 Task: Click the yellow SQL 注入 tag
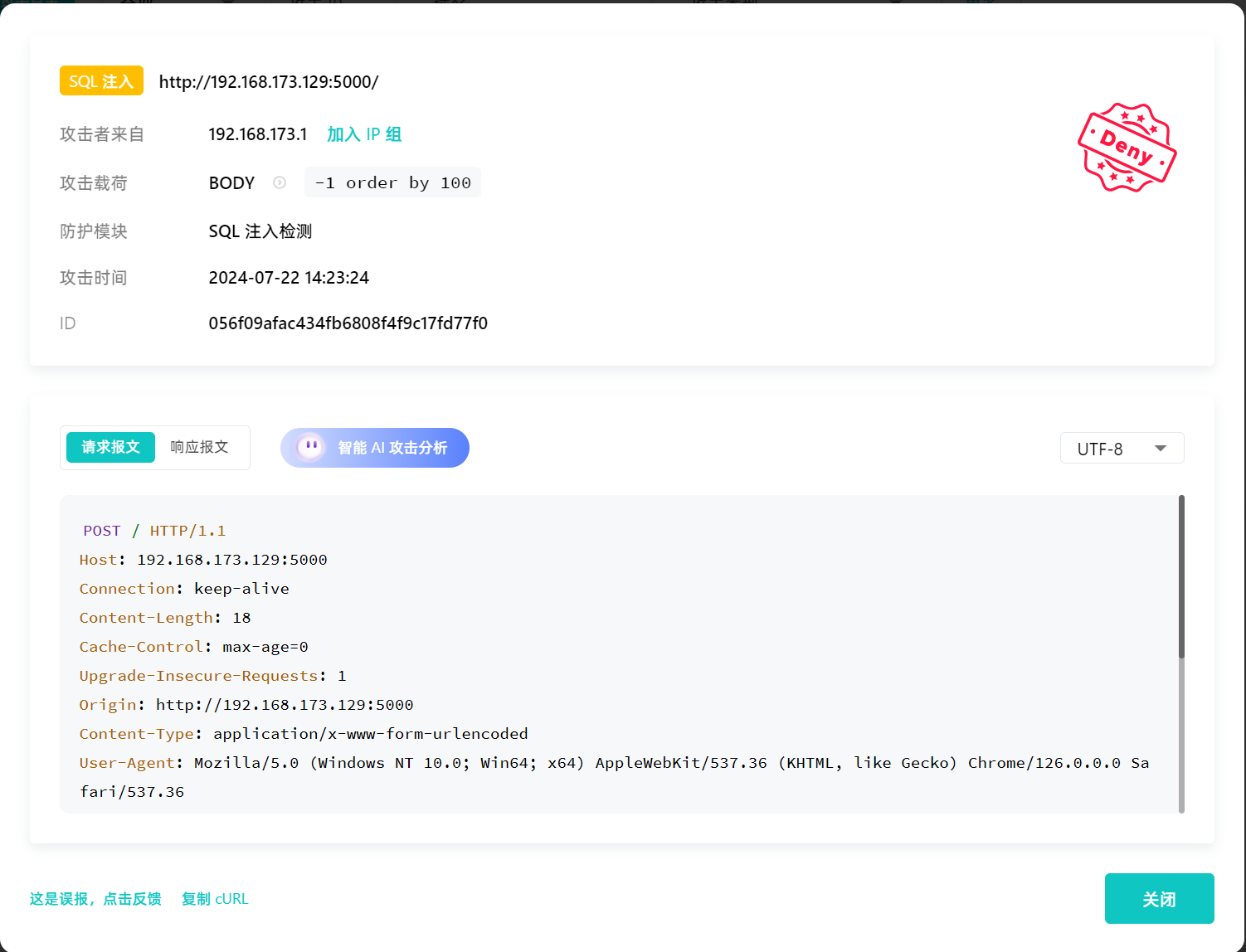pos(101,81)
